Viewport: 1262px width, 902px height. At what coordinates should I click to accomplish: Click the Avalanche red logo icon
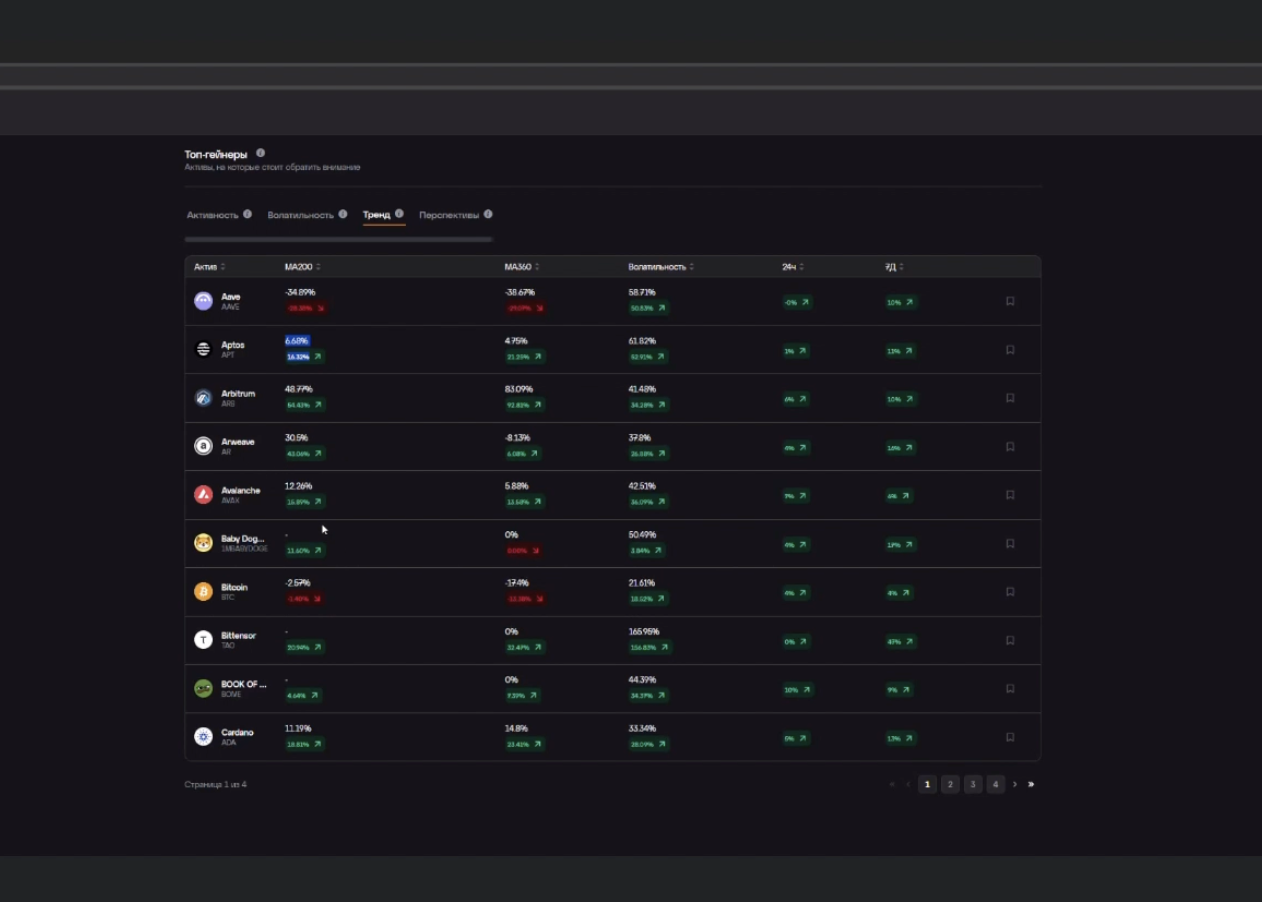click(x=203, y=495)
